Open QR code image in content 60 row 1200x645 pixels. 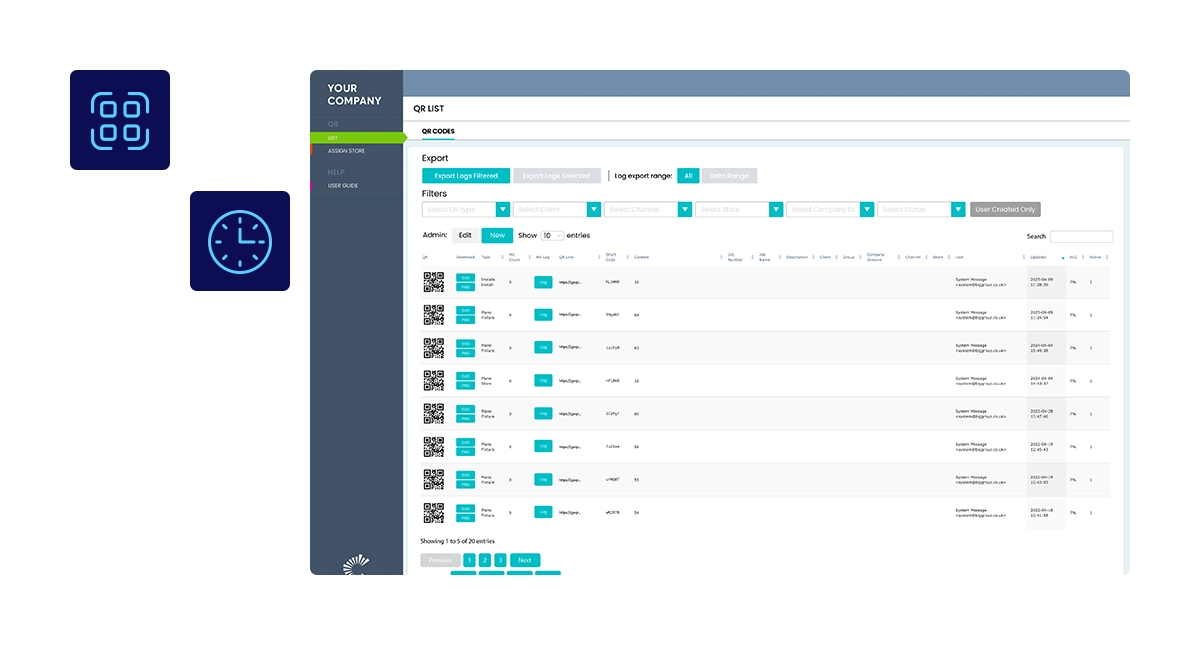tap(433, 414)
